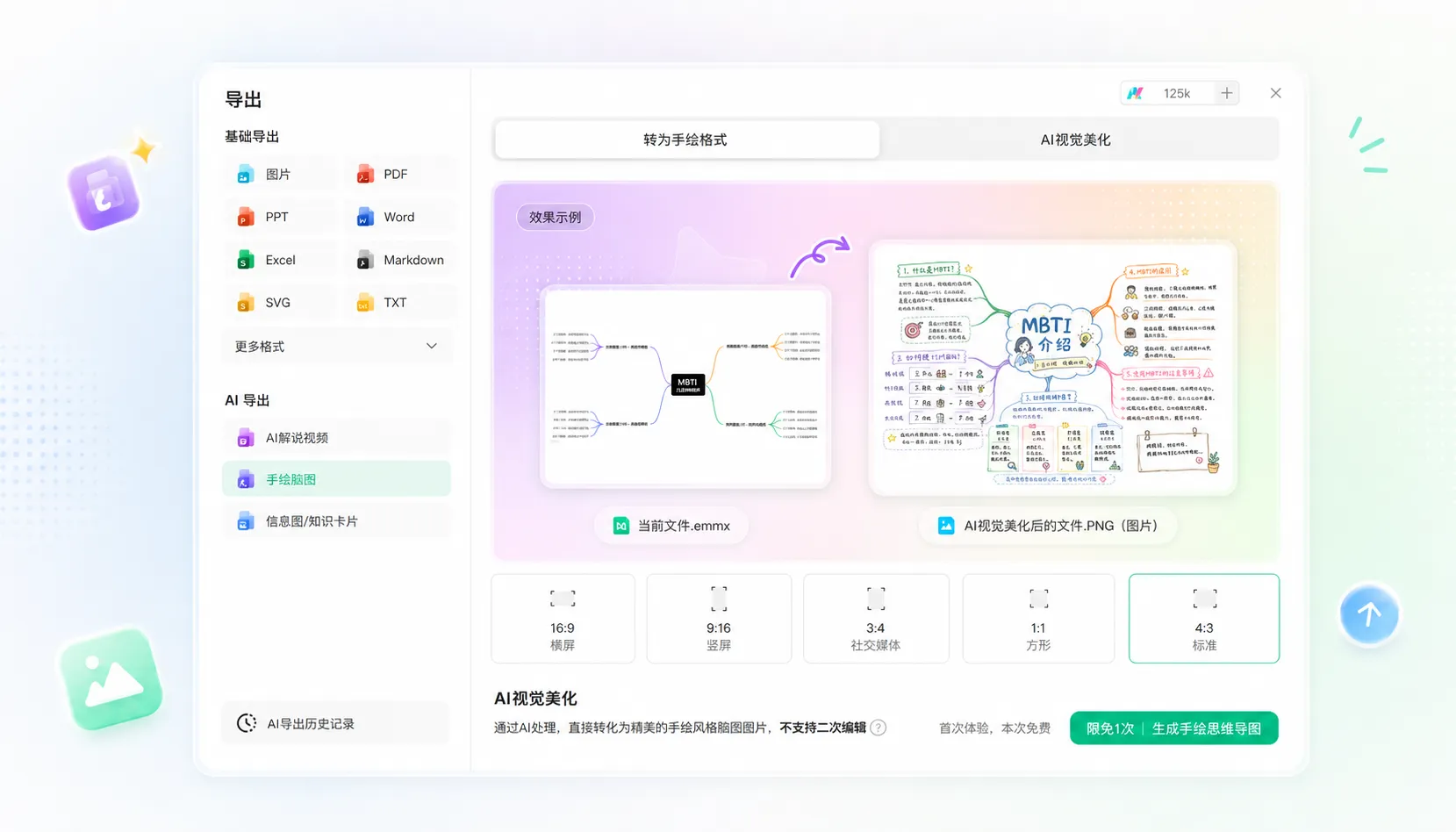This screenshot has width=1456, height=832.
Task: Click the AI credits logo beside 125k
Action: tap(1136, 93)
